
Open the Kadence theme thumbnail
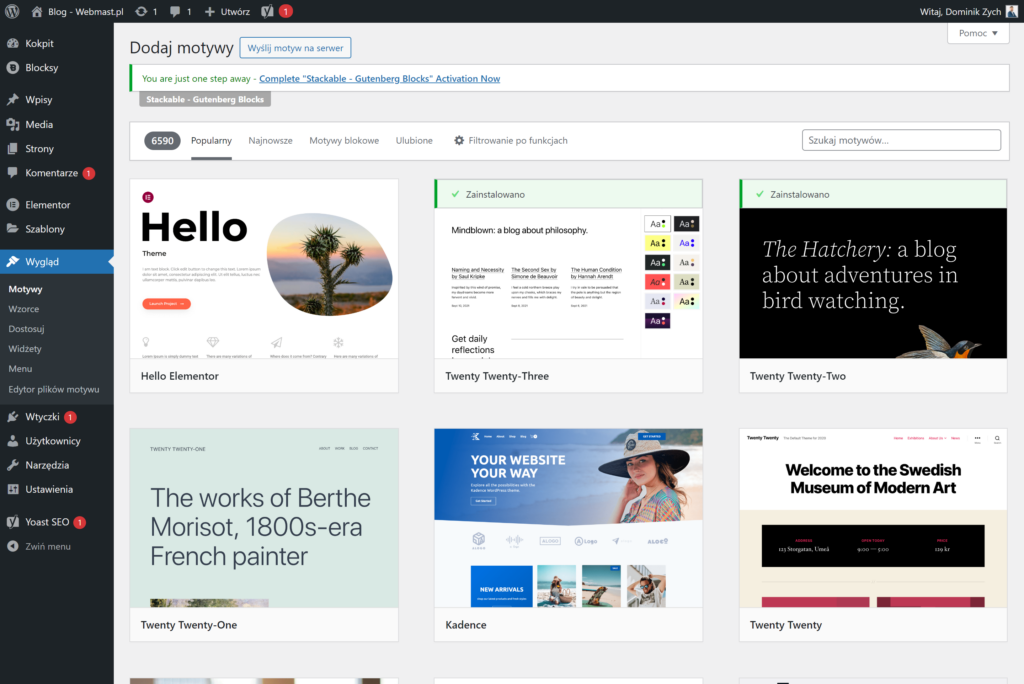[x=568, y=518]
